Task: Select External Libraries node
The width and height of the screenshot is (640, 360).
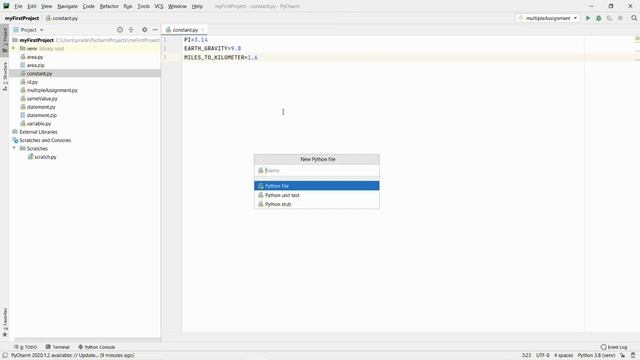Action: click(38, 132)
